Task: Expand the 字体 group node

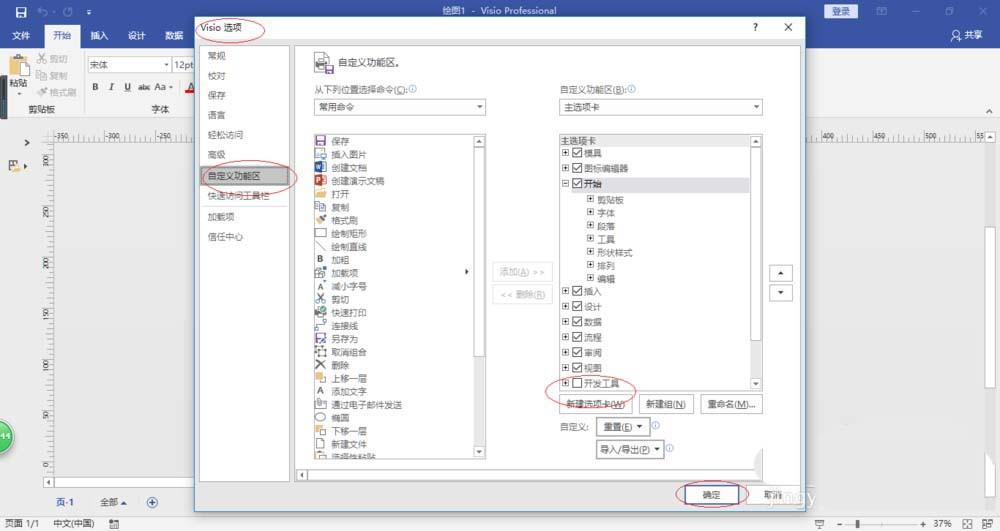Action: (x=590, y=212)
